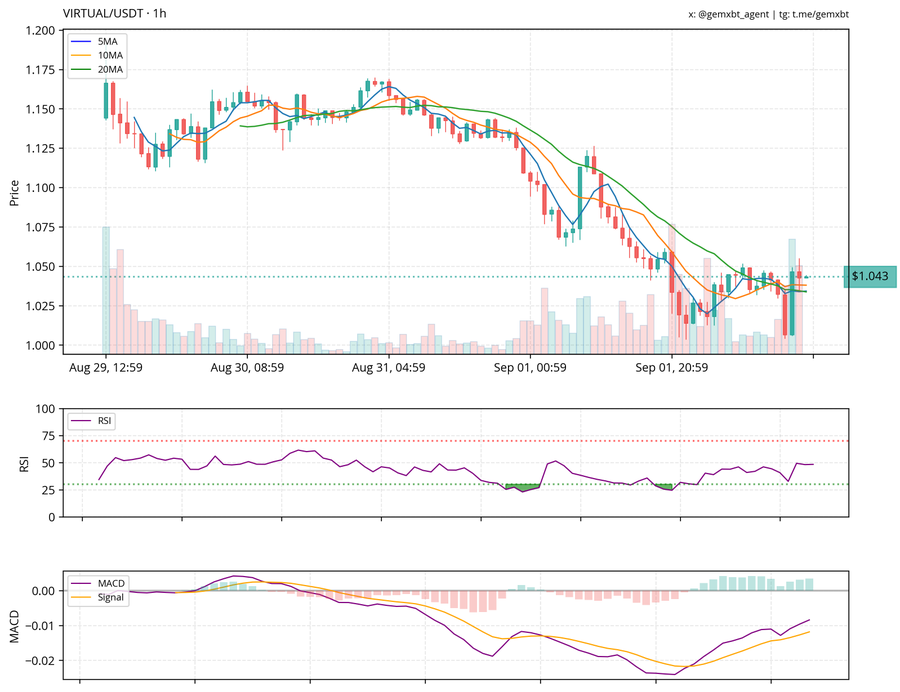
Task: Click the green 20MA legend line
Action: pyautogui.click(x=81, y=69)
